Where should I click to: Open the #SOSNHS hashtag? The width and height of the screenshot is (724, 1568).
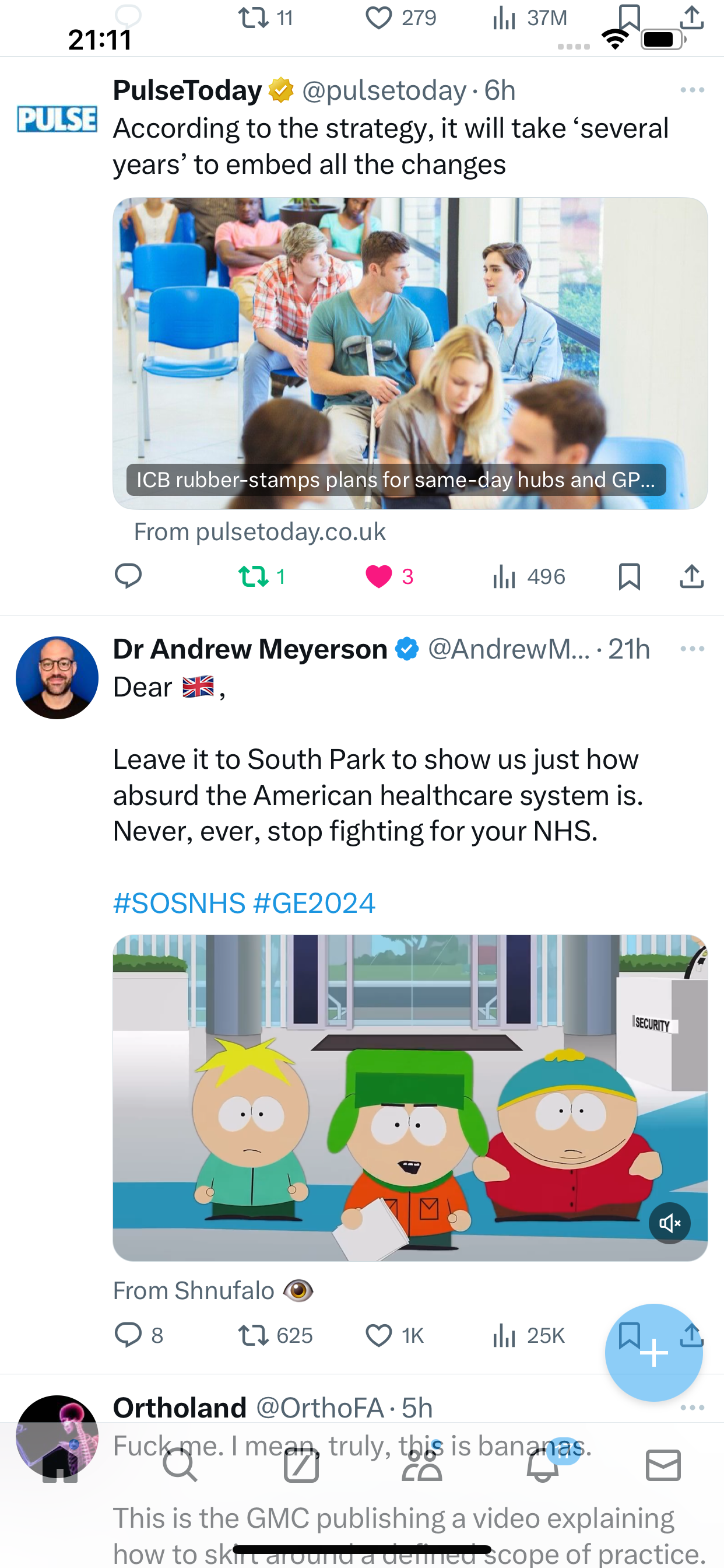pyautogui.click(x=180, y=902)
